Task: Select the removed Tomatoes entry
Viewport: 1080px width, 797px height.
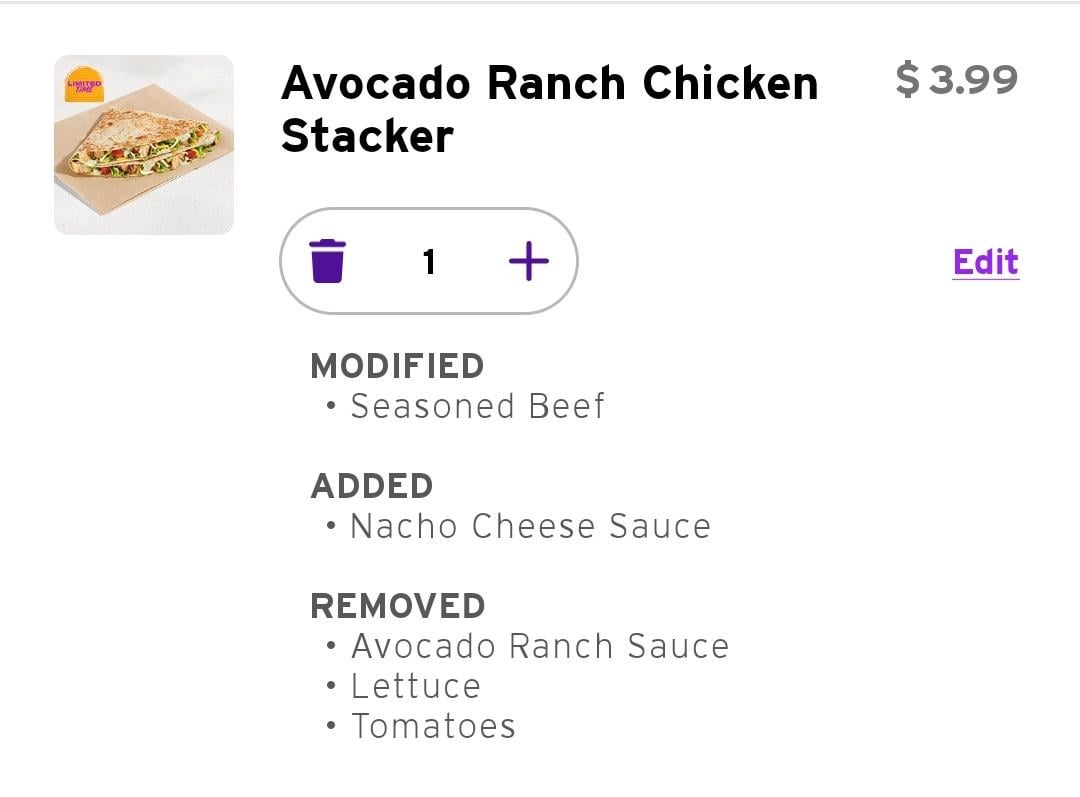Action: [x=433, y=726]
